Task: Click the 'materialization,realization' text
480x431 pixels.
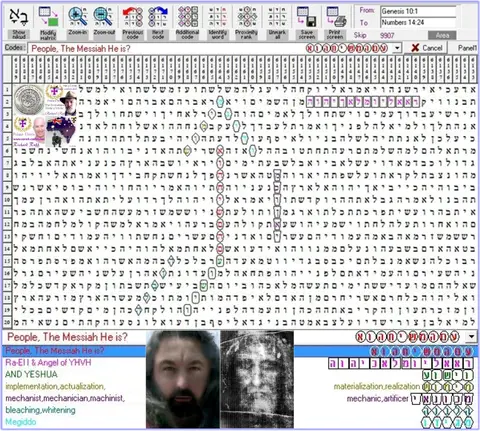Action: [x=377, y=386]
